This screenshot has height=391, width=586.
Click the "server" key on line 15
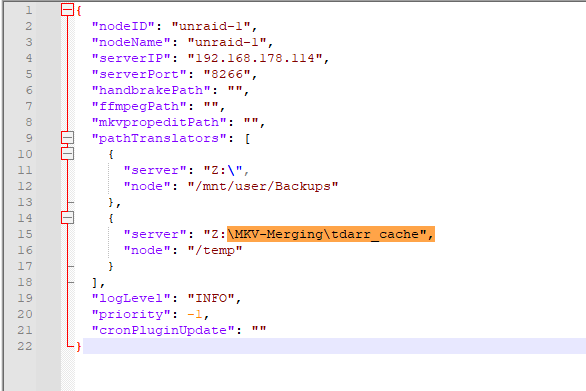pos(155,234)
